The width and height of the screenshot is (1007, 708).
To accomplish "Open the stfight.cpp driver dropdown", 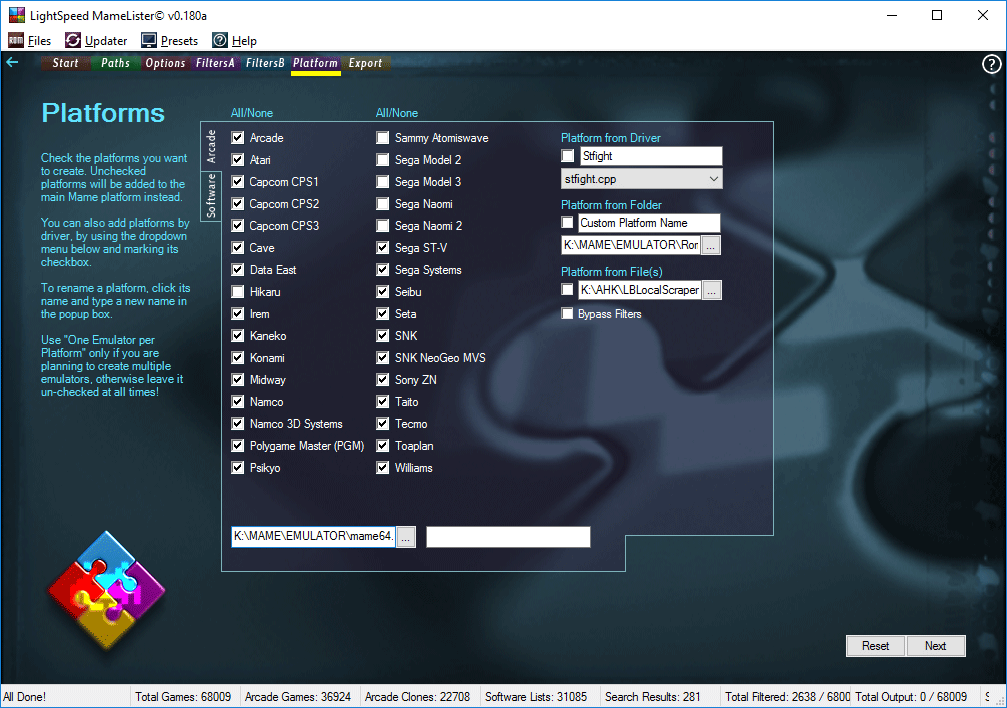I will (x=642, y=179).
